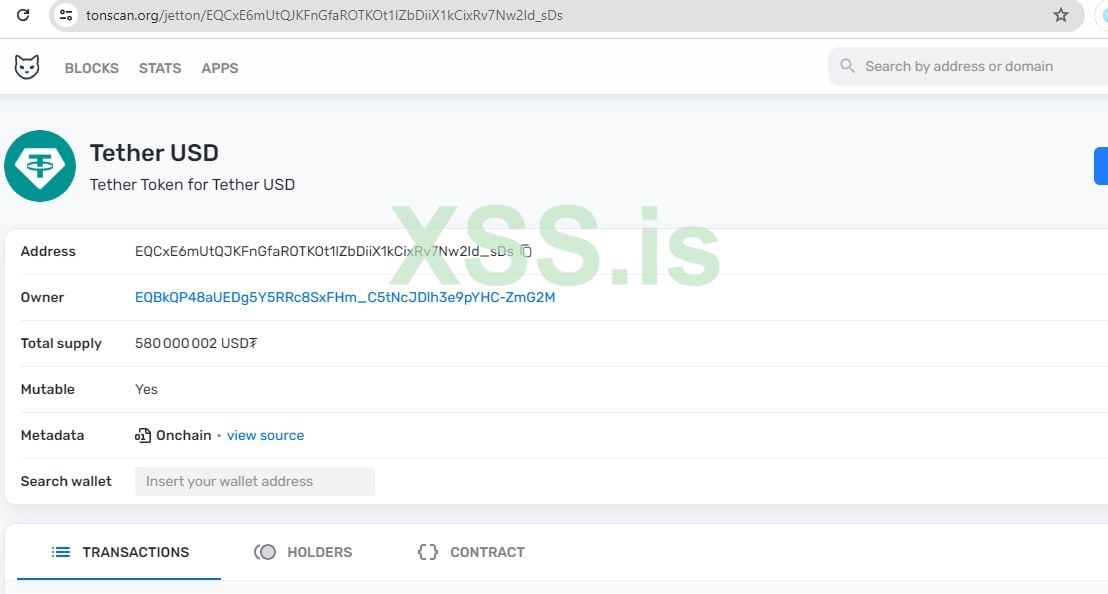Focus the Search by address or domain field
The height and width of the screenshot is (594, 1108).
968,66
